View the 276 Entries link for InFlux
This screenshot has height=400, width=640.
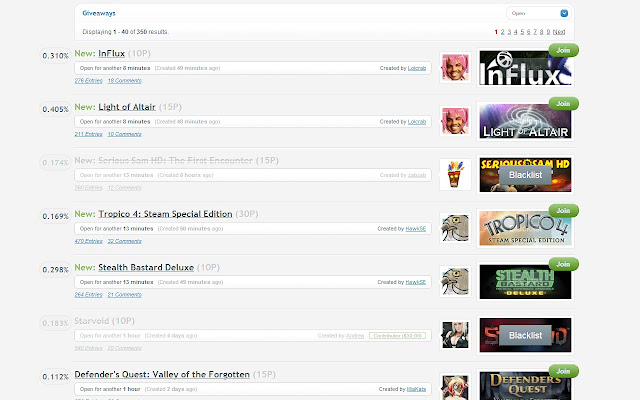[x=89, y=80]
